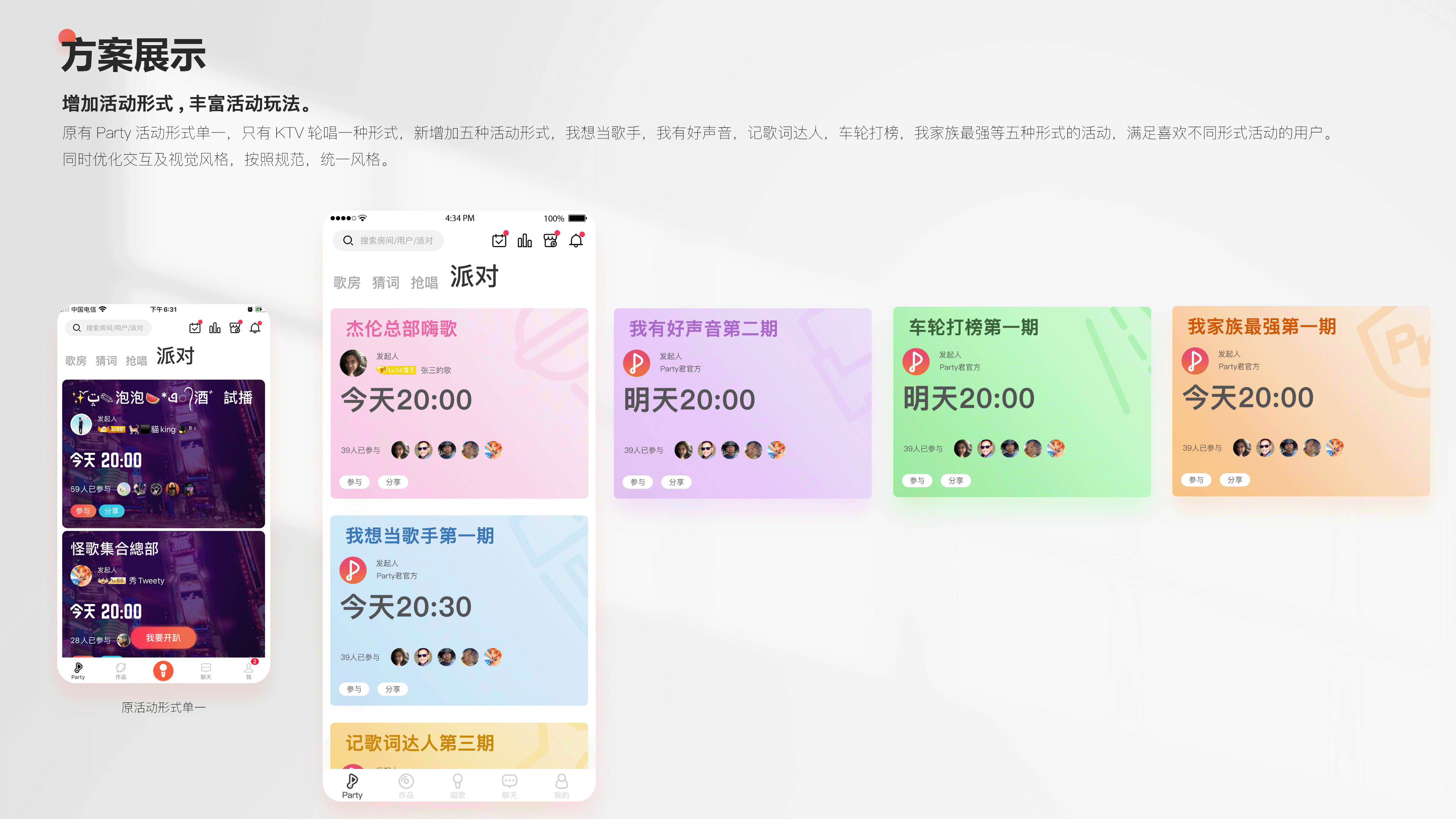Click the magnifier icon in the search bar
1456x819 pixels.
pyautogui.click(x=348, y=240)
